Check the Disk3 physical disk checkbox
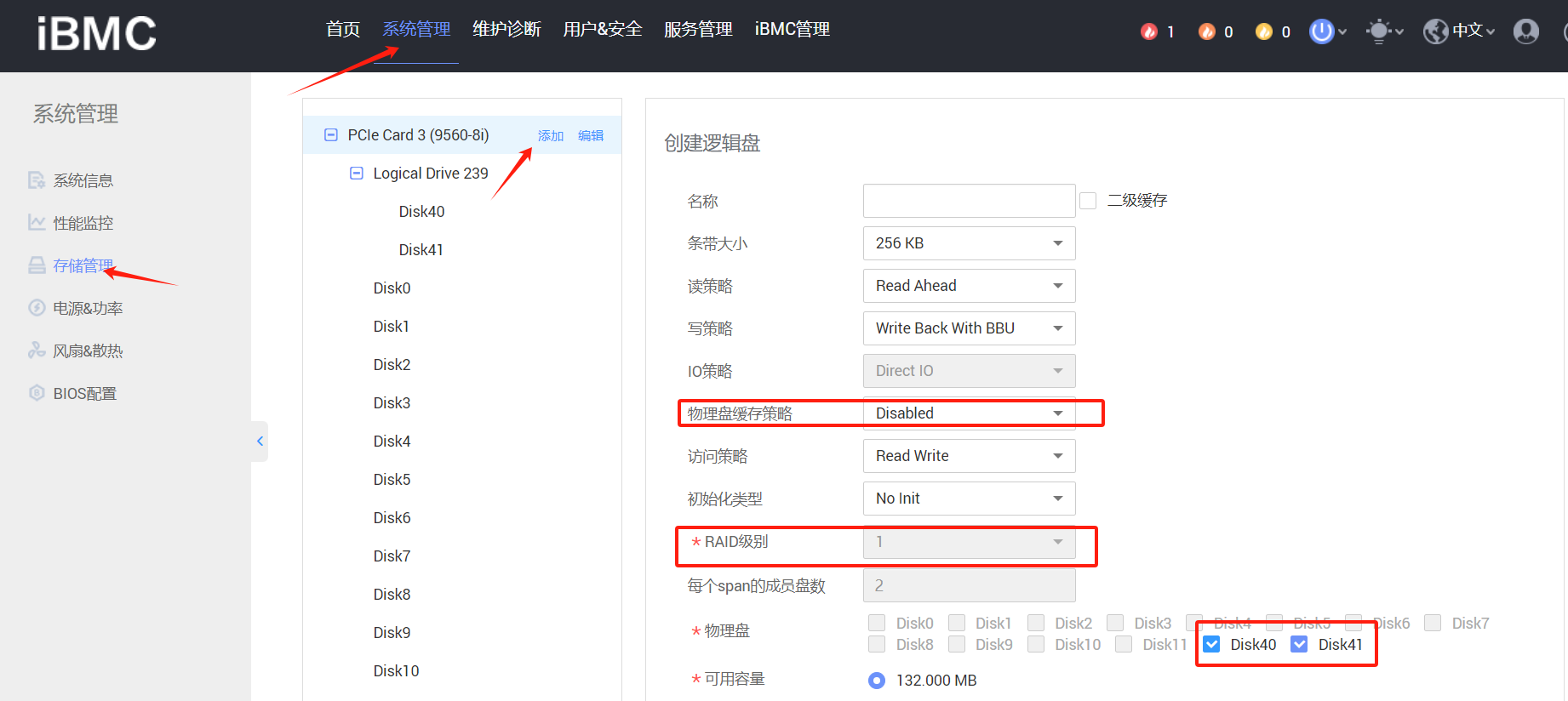 pos(1115,623)
